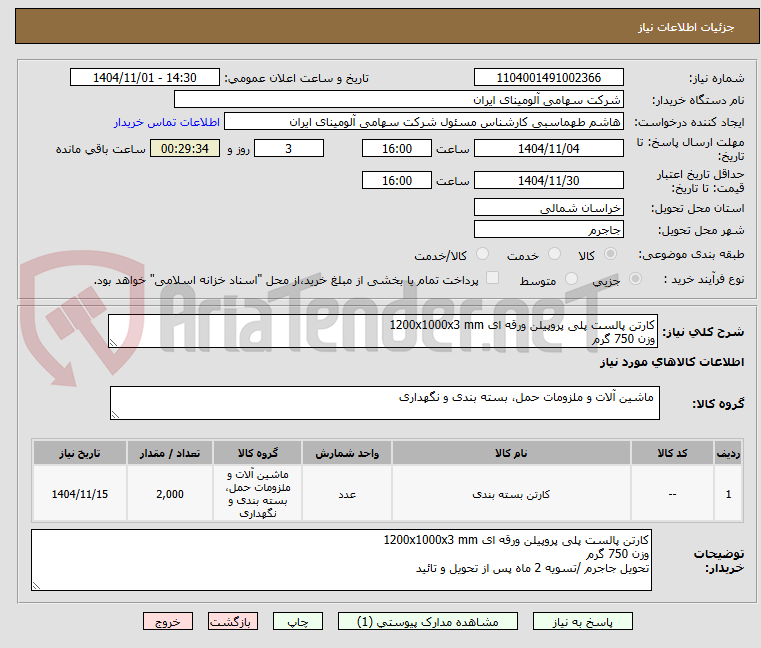Click the ردیف column header
This screenshot has width=761, height=648.
coord(728,453)
